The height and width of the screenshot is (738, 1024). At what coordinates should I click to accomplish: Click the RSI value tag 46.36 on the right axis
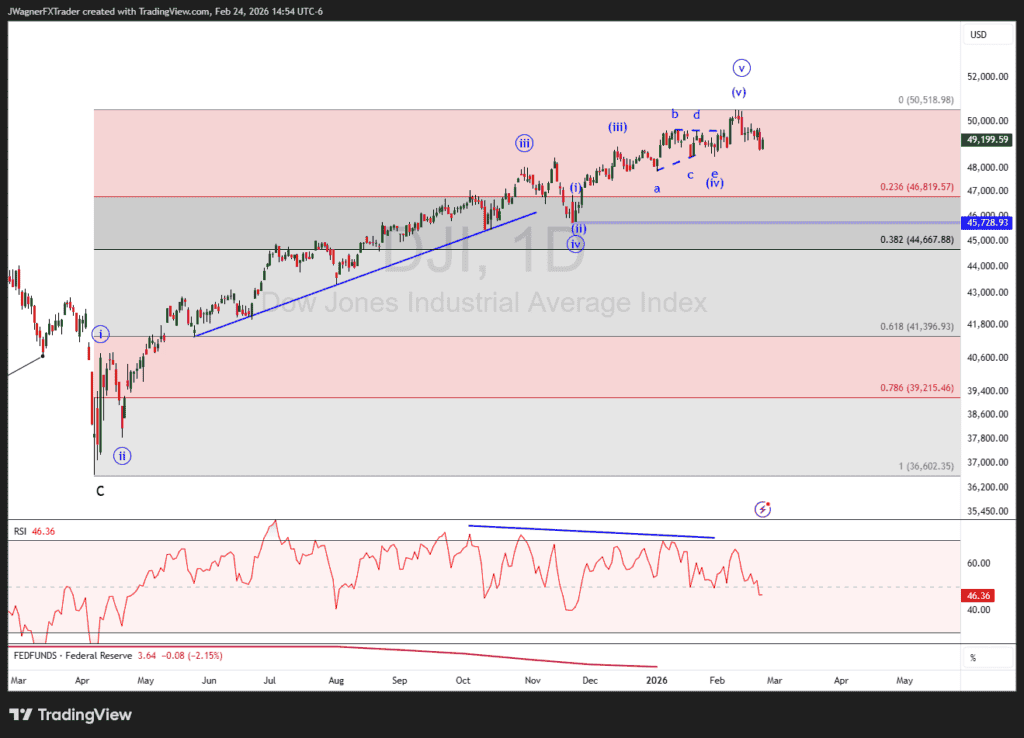pos(976,595)
